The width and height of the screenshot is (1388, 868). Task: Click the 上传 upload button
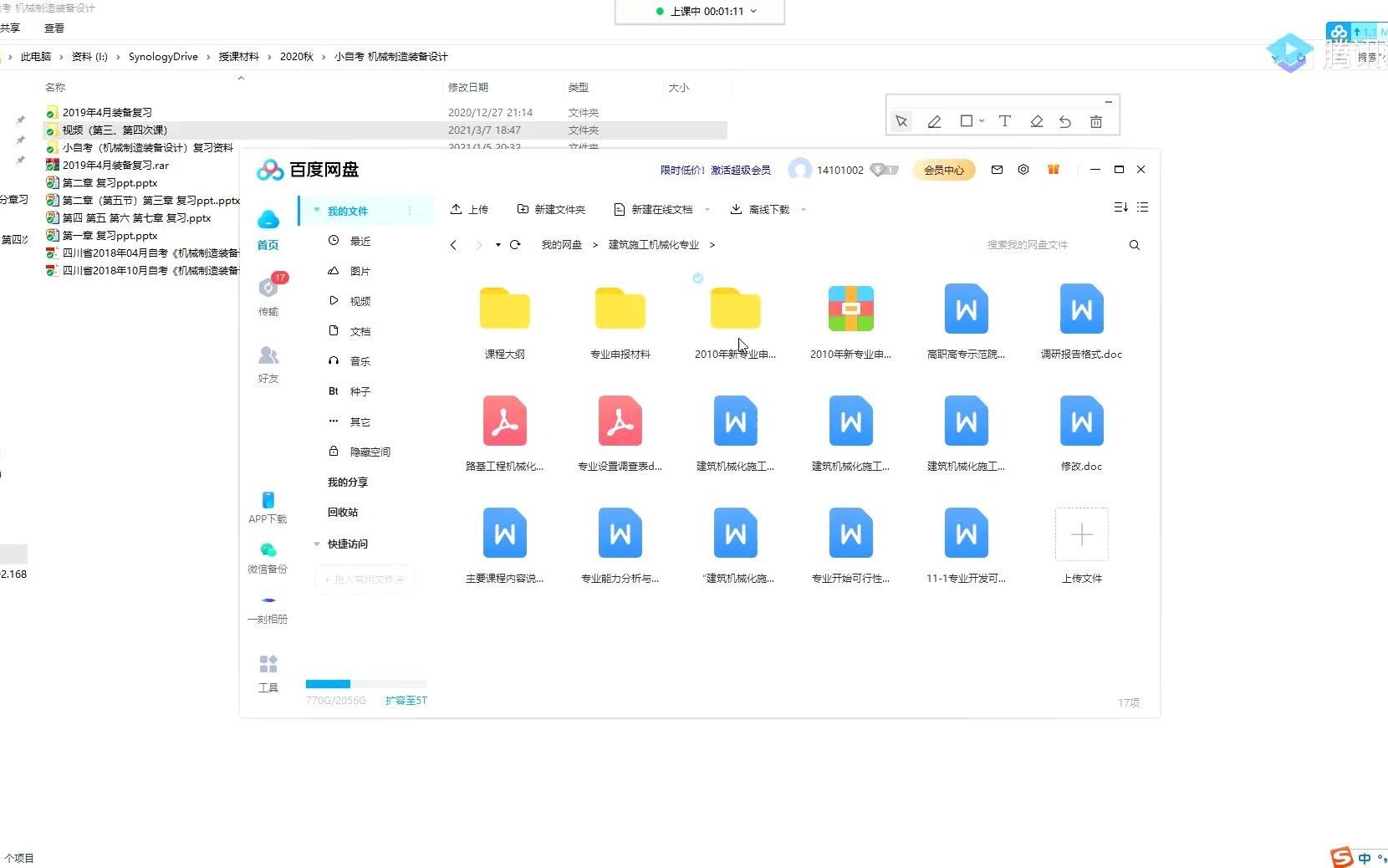469,209
